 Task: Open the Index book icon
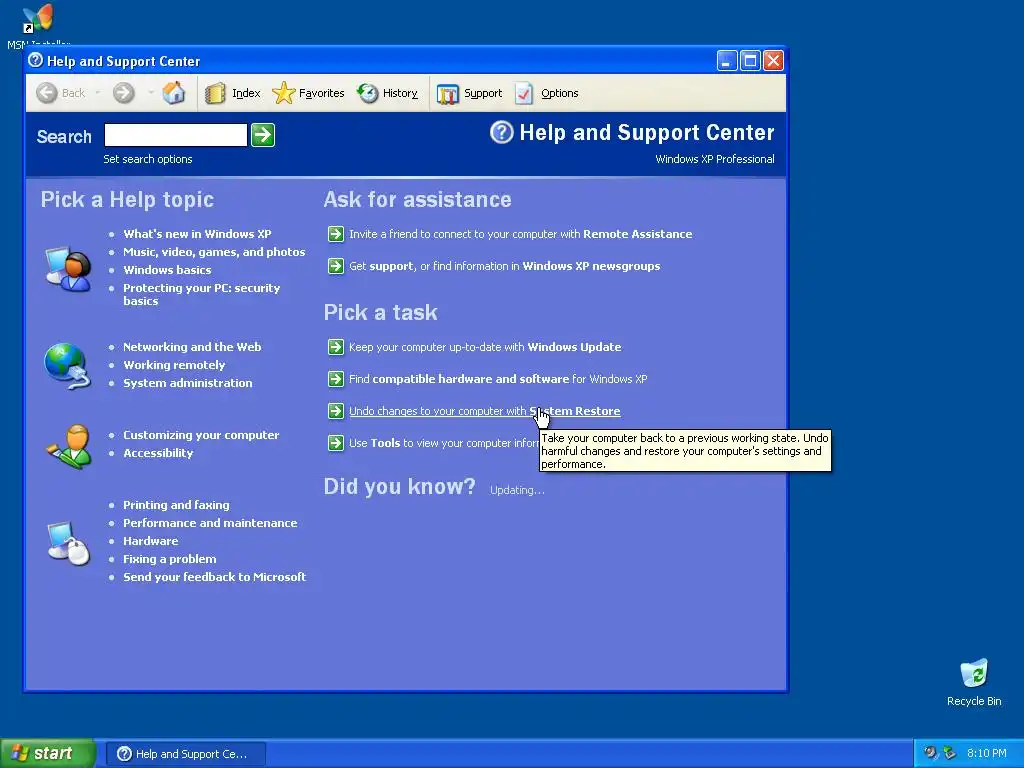215,93
